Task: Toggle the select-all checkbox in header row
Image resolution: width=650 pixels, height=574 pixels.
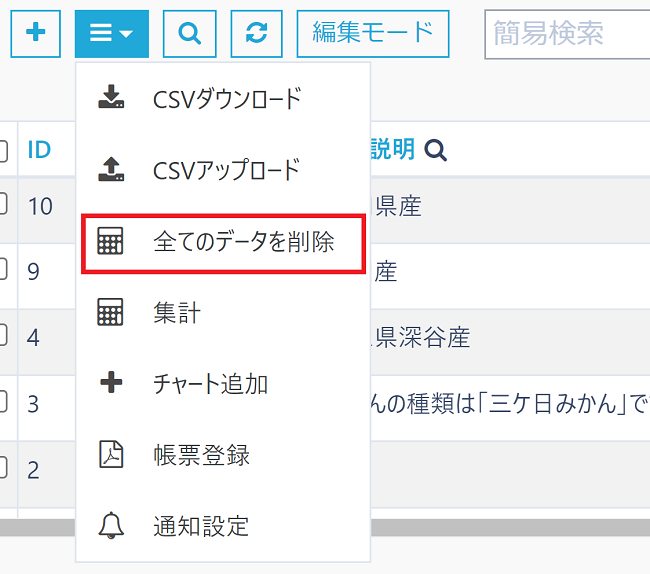Action: coord(3,151)
